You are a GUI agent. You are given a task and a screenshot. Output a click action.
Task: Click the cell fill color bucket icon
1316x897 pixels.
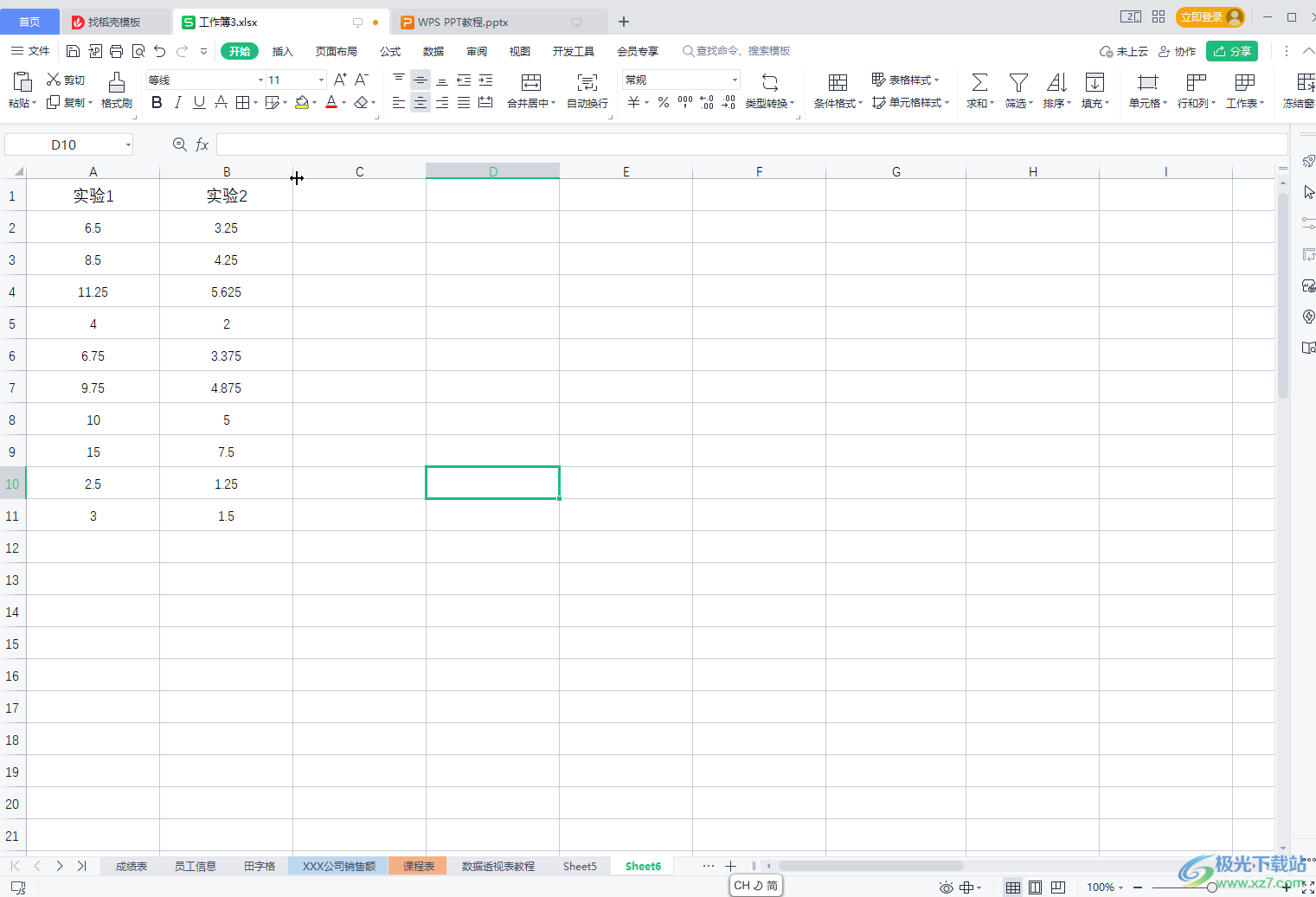tap(302, 102)
